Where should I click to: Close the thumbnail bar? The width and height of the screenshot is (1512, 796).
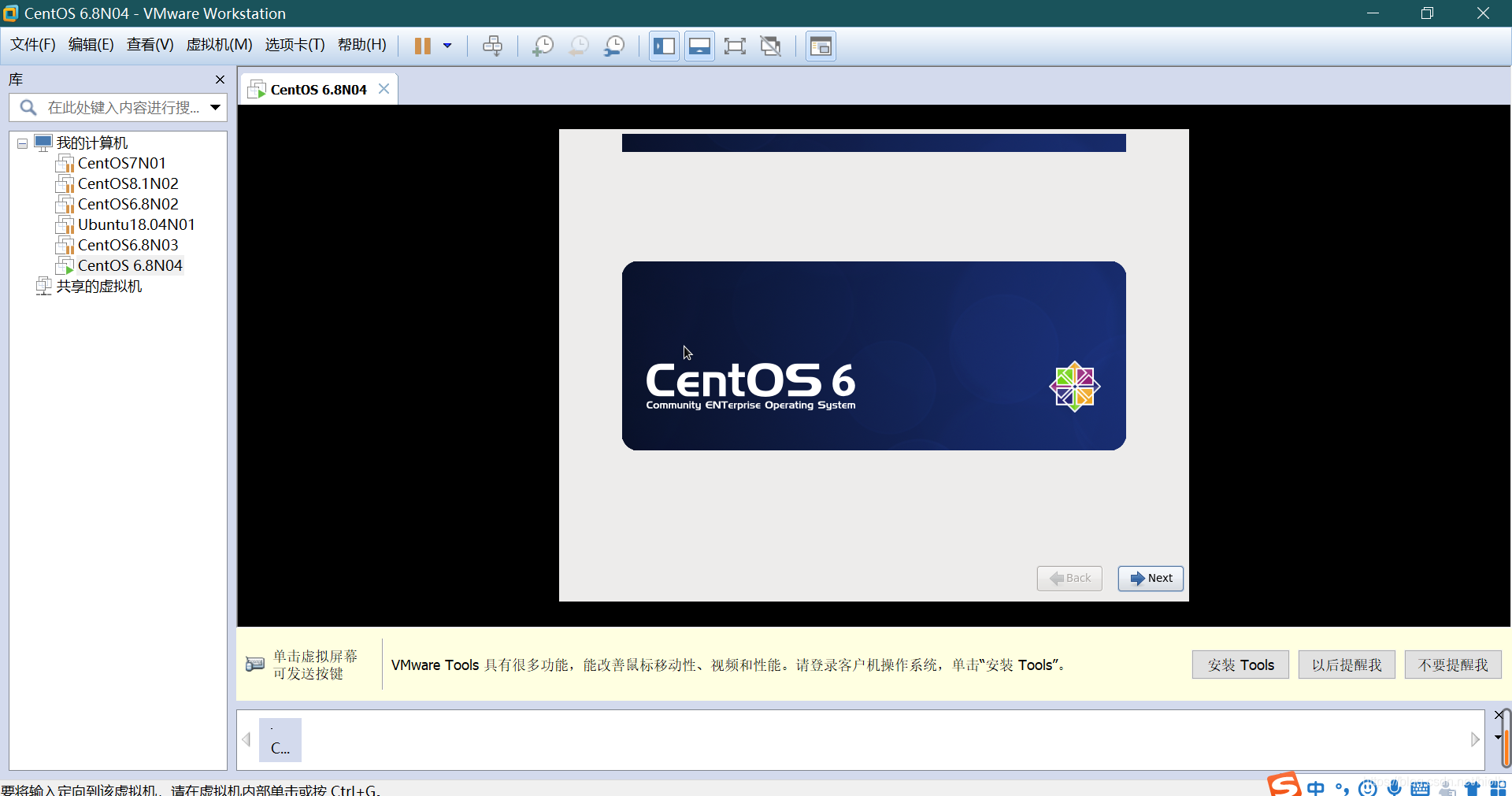click(1499, 715)
